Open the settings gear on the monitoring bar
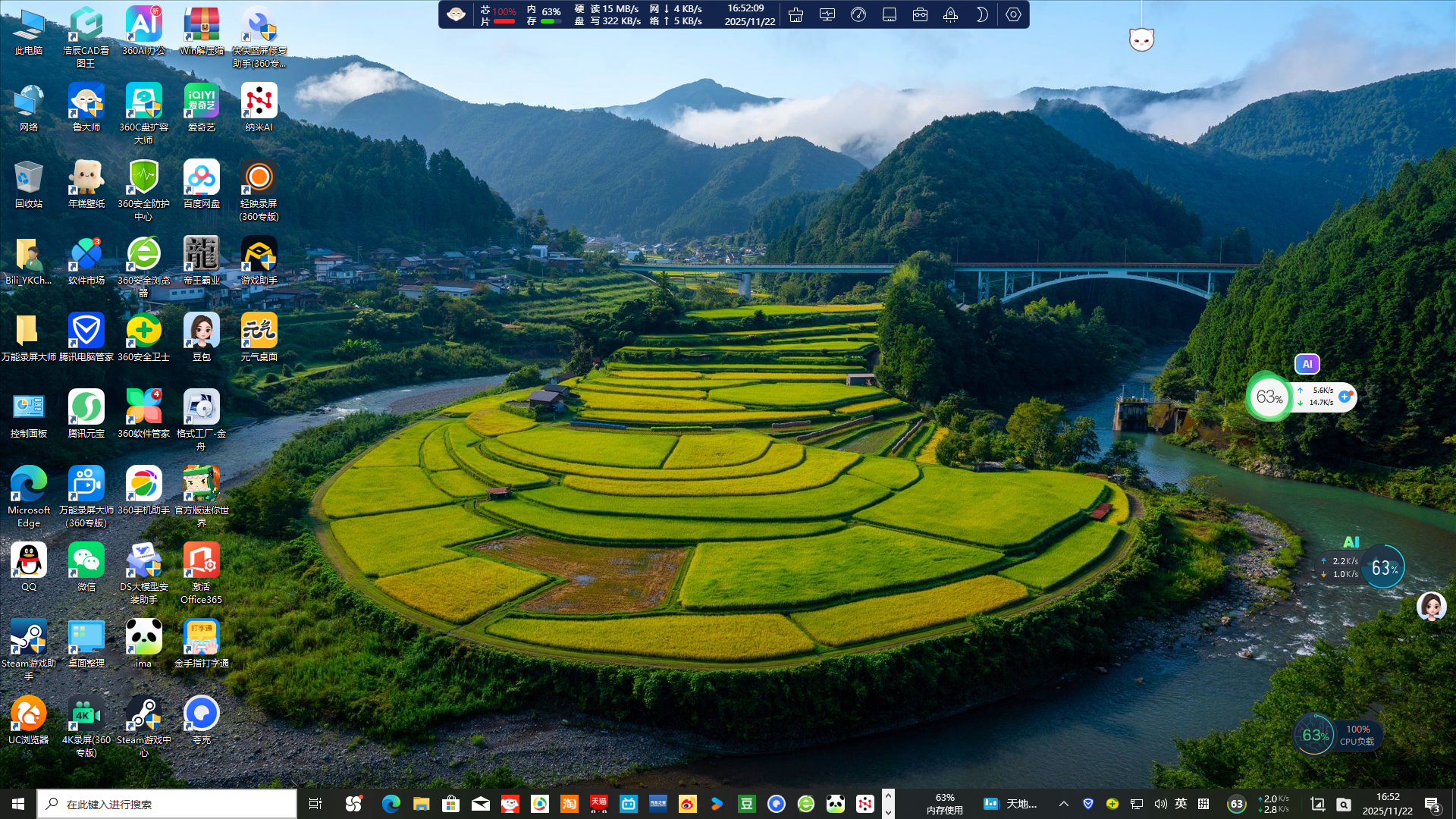The width and height of the screenshot is (1456, 819). [1013, 14]
